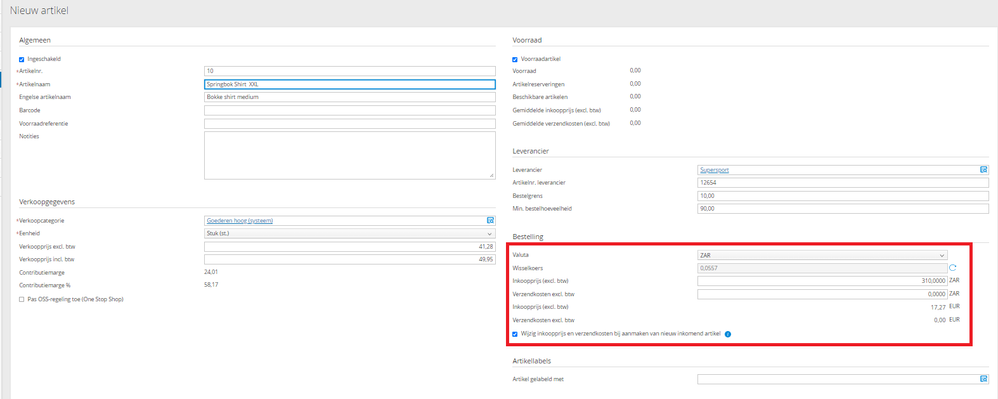998x399 pixels.
Task: Toggle the Ingeschakeld checkbox
Action: click(x=21, y=59)
